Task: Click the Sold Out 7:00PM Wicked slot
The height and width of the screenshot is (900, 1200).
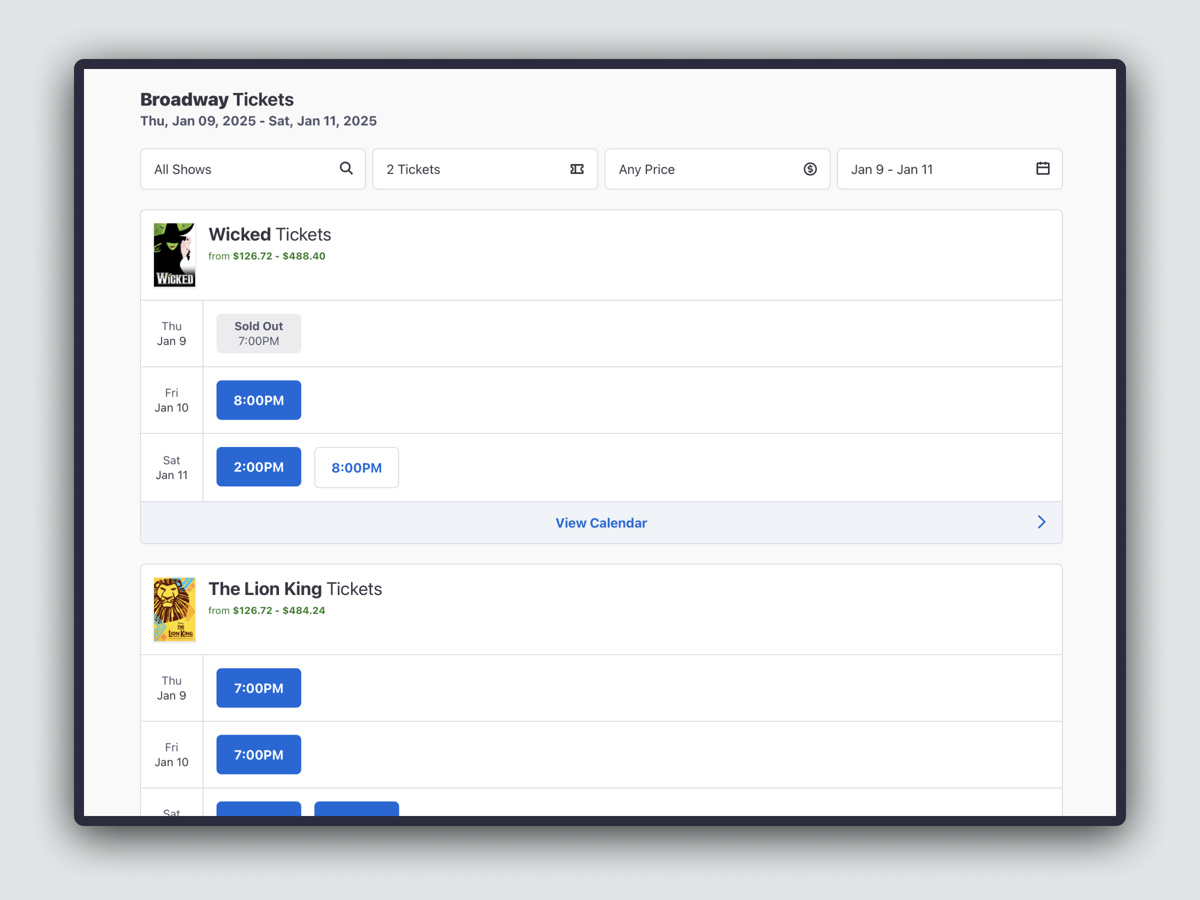Action: point(259,333)
